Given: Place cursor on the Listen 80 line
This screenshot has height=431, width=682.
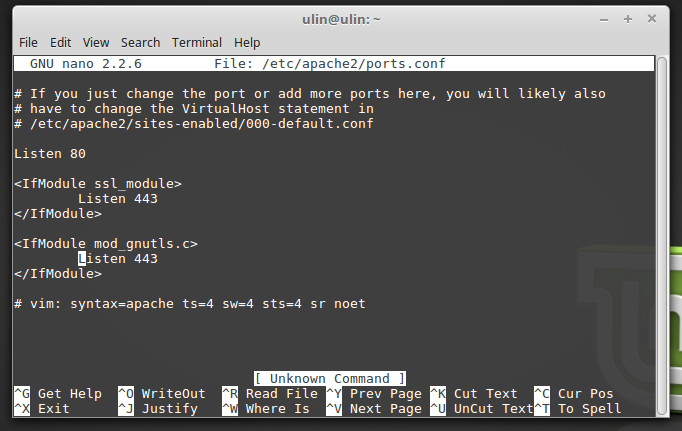Looking at the screenshot, I should click(x=50, y=154).
